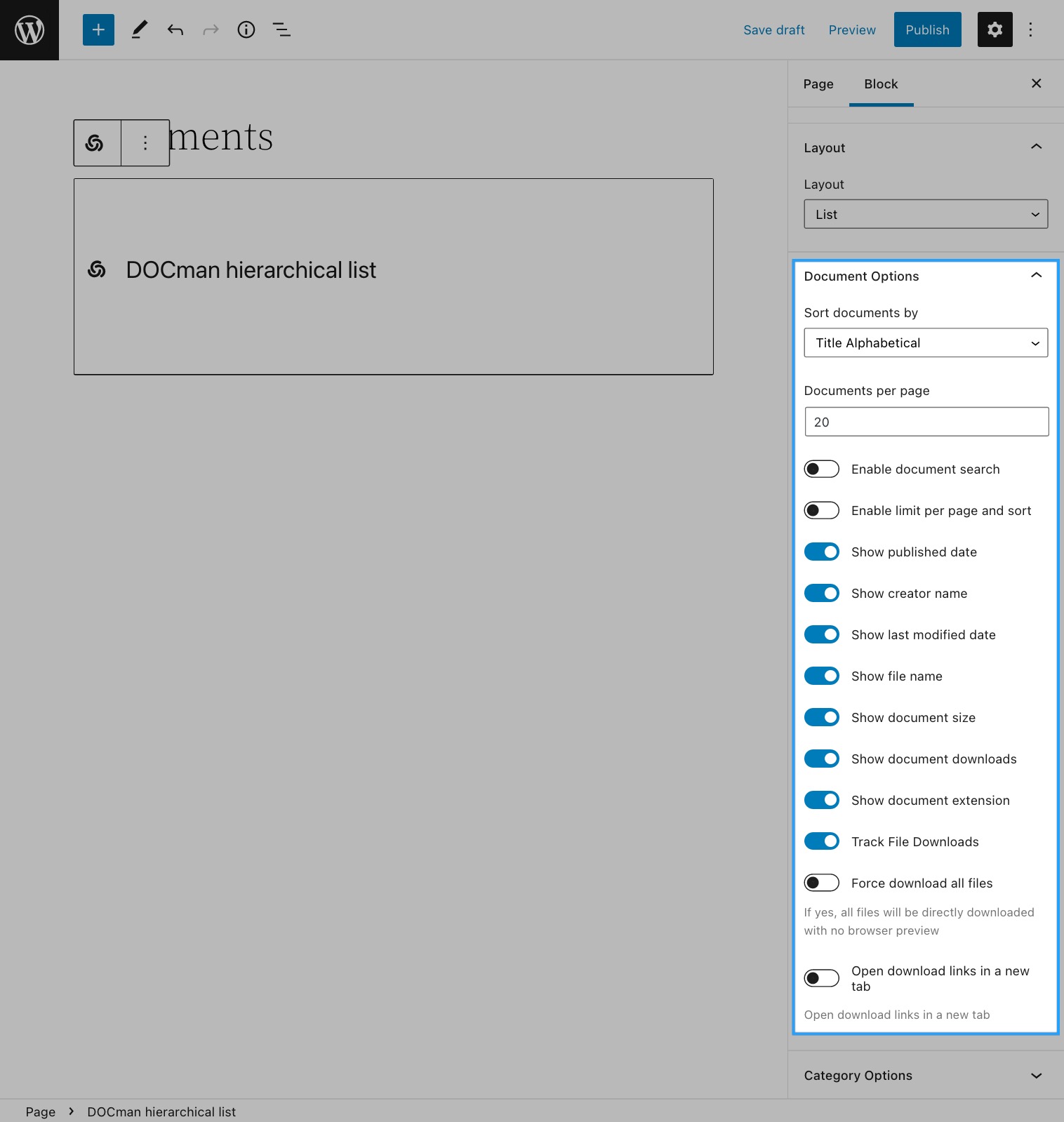
Task: Click the page title heading text
Action: pyautogui.click(x=221, y=136)
